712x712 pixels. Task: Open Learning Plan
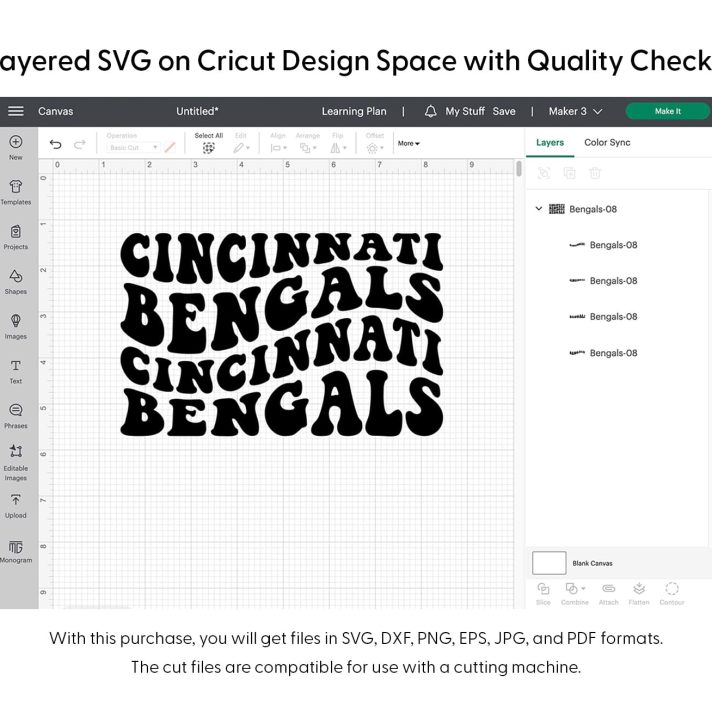pyautogui.click(x=354, y=111)
